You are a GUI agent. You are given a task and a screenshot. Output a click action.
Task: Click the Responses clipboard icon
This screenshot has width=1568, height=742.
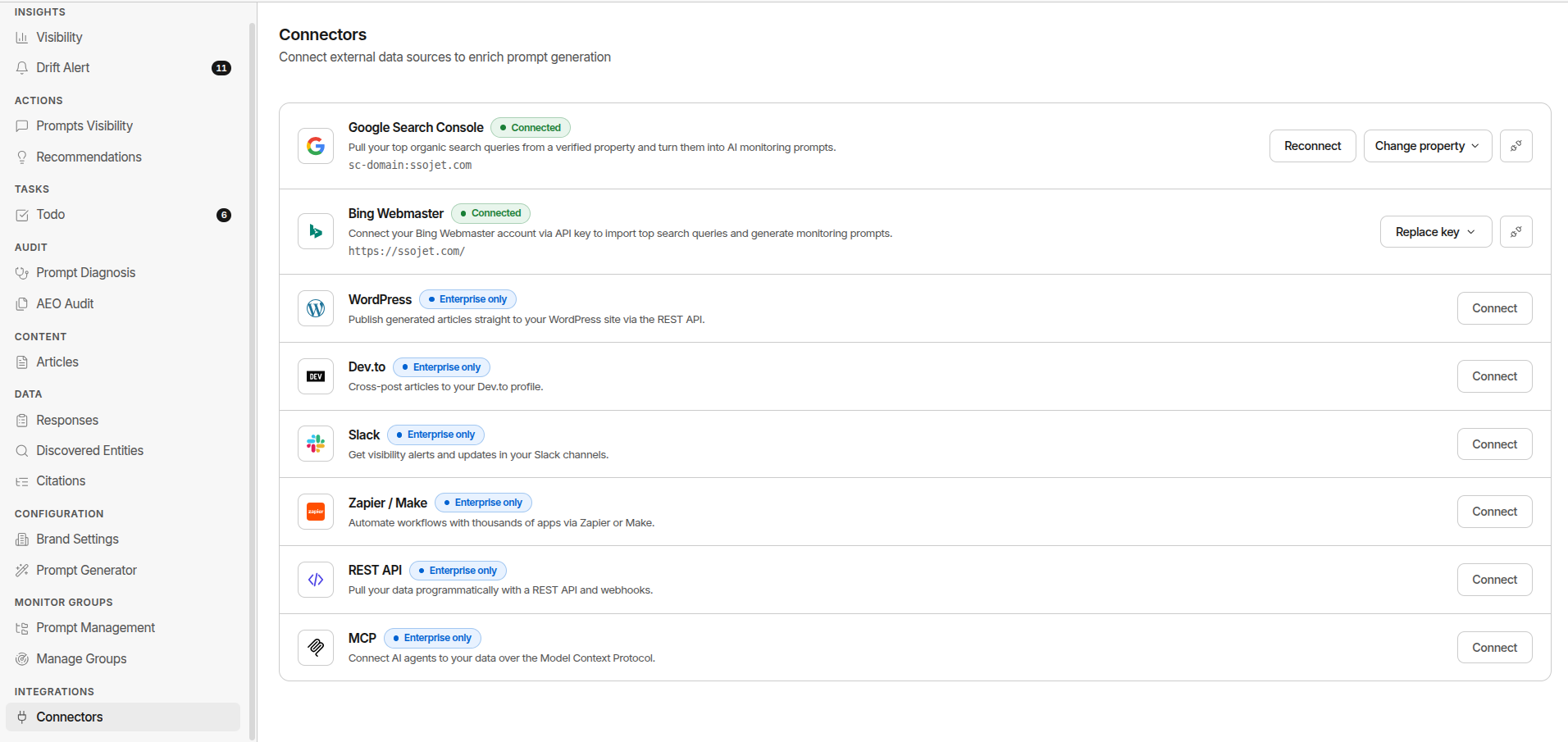coord(22,421)
